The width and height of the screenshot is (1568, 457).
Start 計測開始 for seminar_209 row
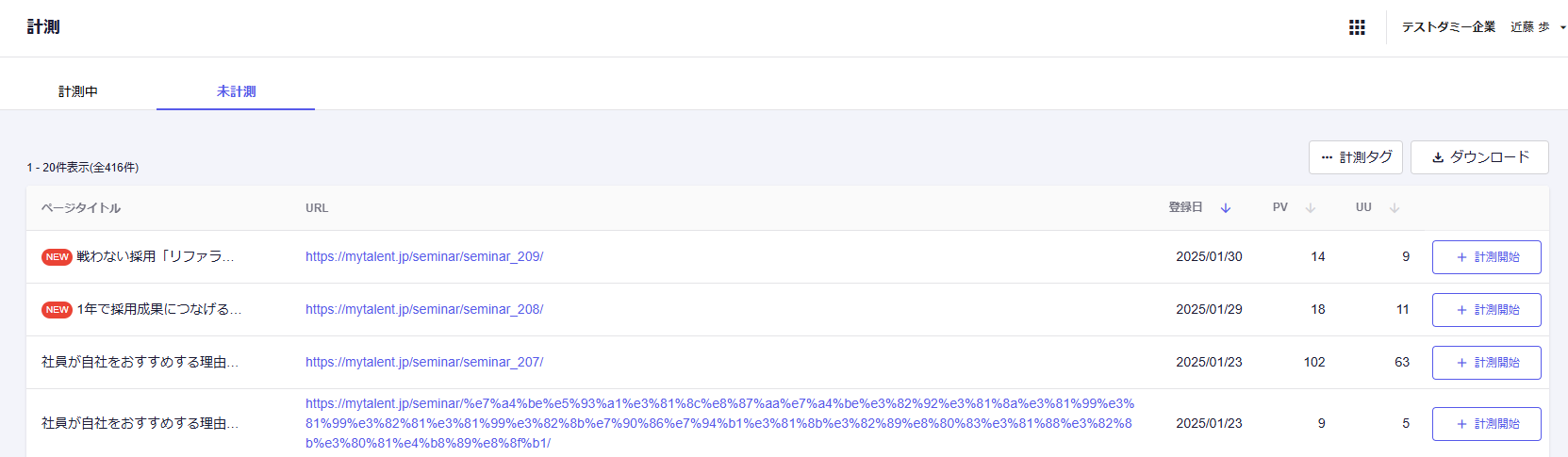pyautogui.click(x=1486, y=257)
